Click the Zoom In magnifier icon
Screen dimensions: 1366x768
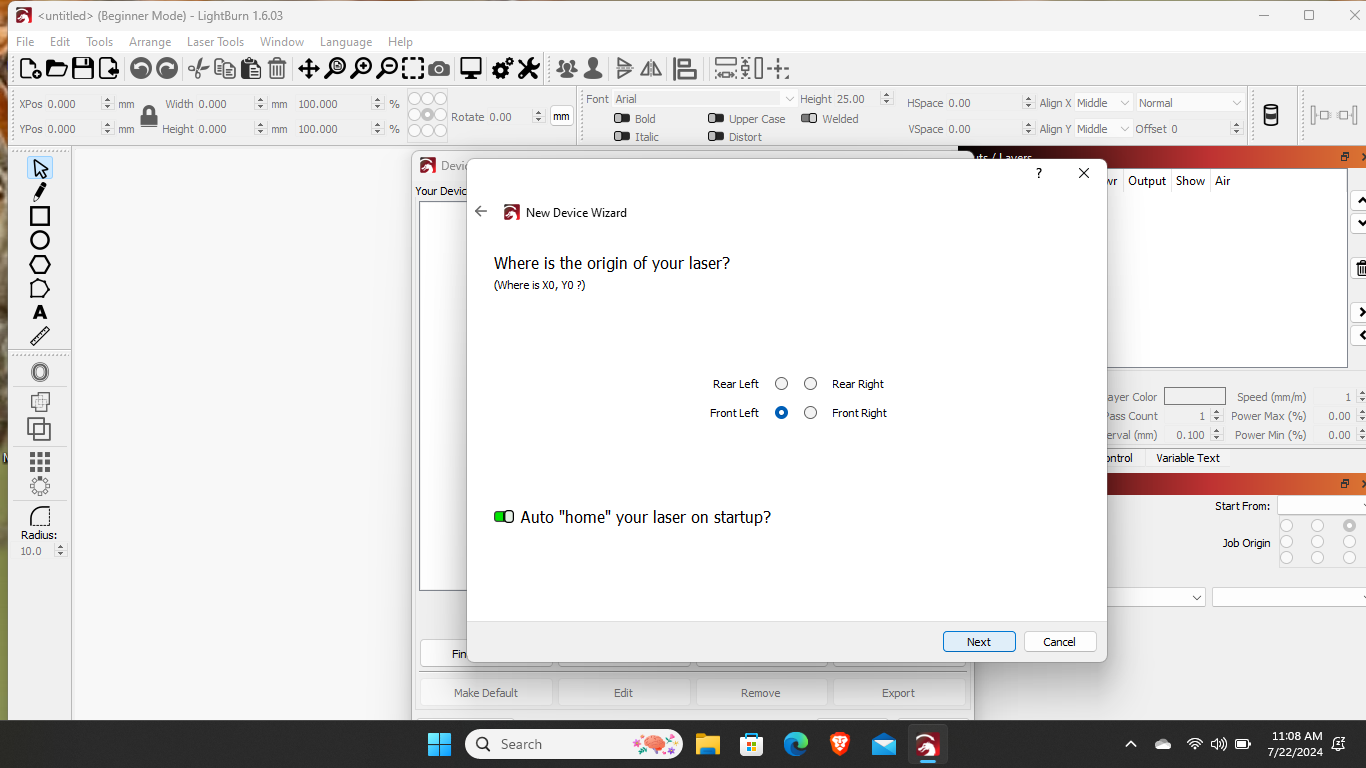(362, 68)
